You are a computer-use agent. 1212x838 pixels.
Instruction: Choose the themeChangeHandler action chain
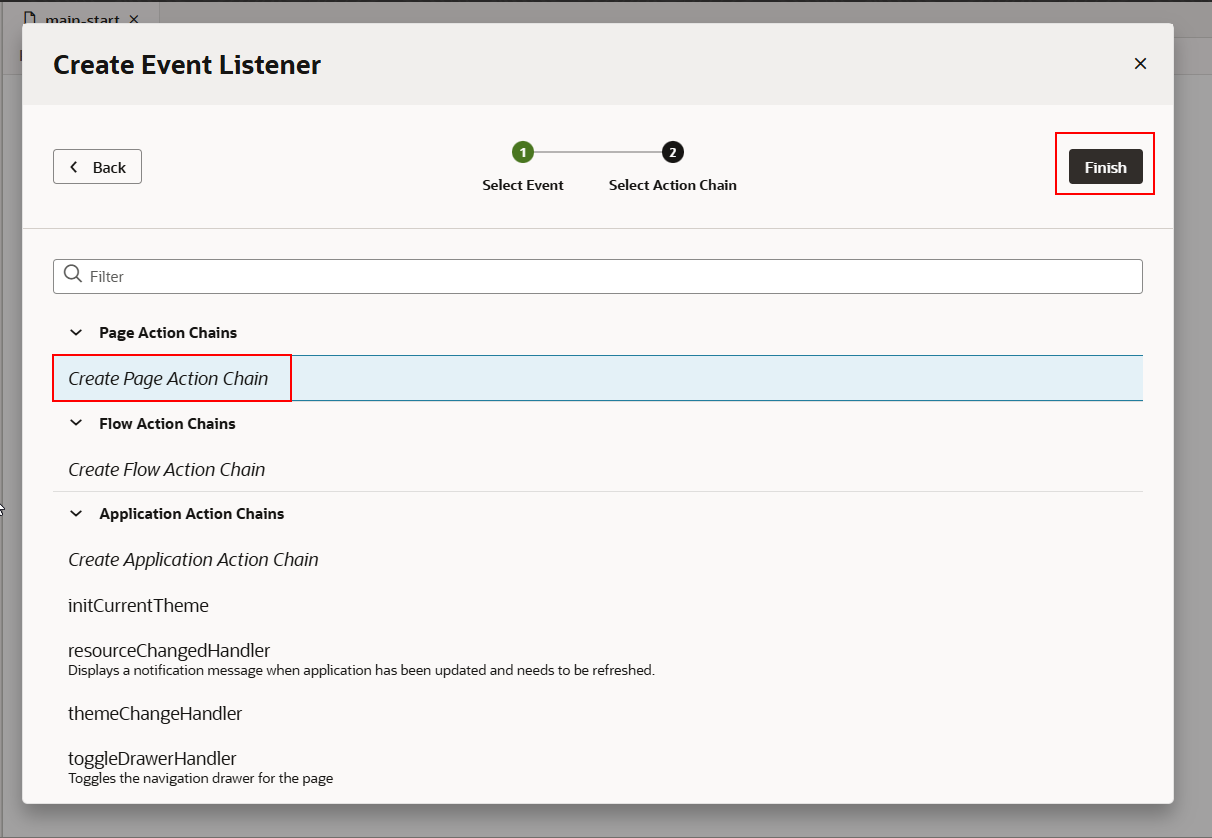[x=598, y=714]
